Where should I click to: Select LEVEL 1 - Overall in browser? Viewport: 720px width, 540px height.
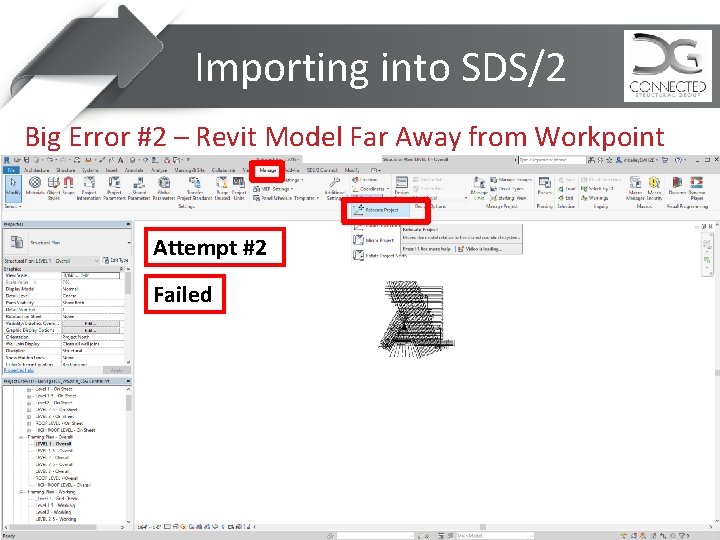[x=54, y=444]
